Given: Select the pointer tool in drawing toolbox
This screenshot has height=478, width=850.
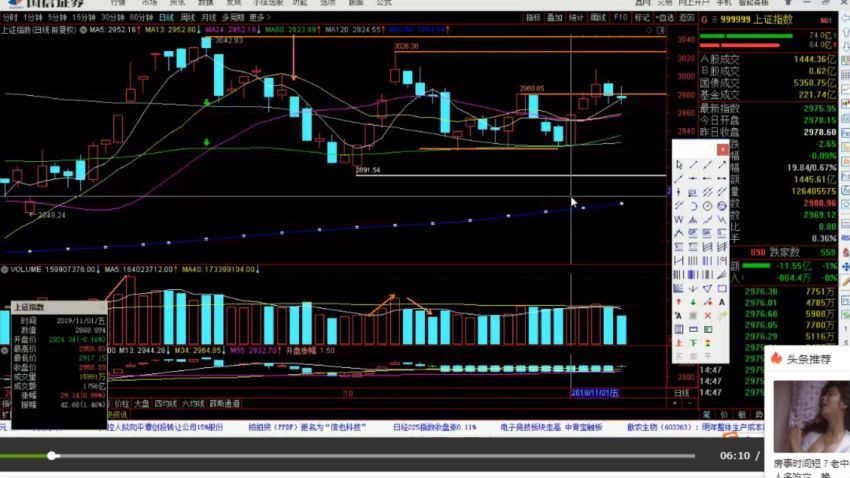Looking at the screenshot, I should tap(679, 165).
